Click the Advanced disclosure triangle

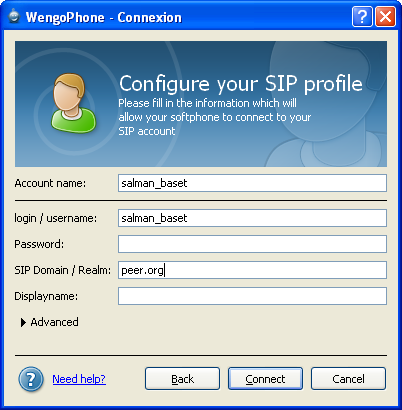click(23, 322)
